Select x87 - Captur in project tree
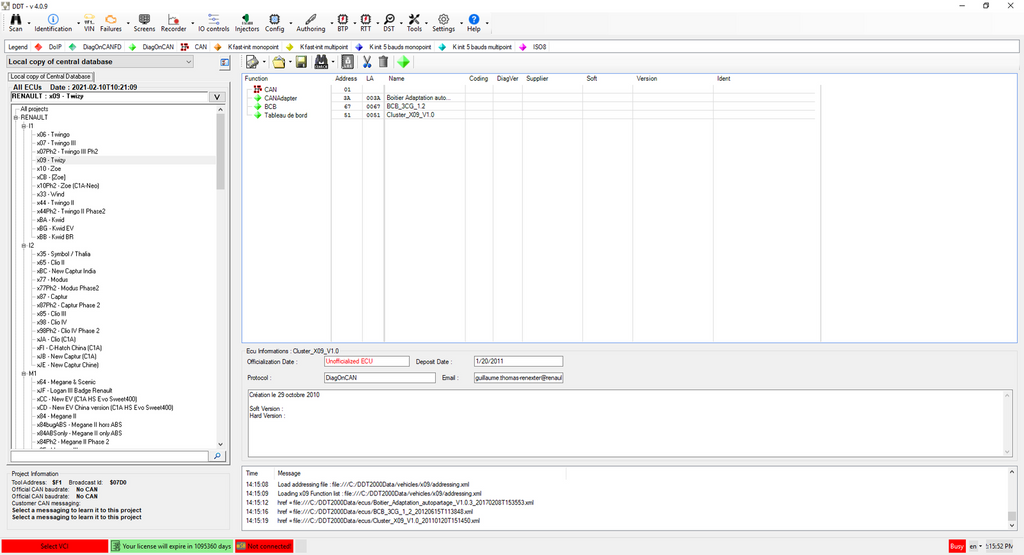 [52, 296]
